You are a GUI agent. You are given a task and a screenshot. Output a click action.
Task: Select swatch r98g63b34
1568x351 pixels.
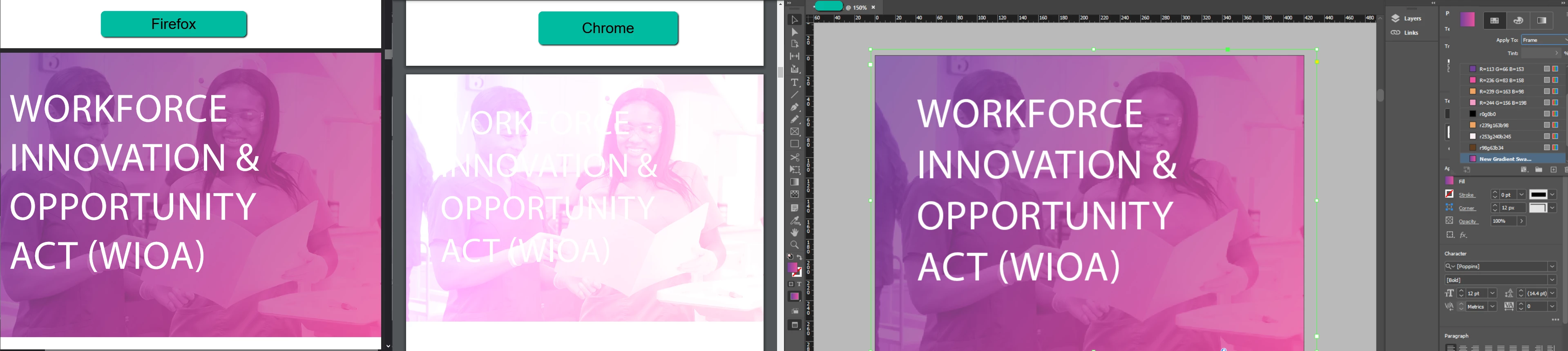[x=1512, y=148]
